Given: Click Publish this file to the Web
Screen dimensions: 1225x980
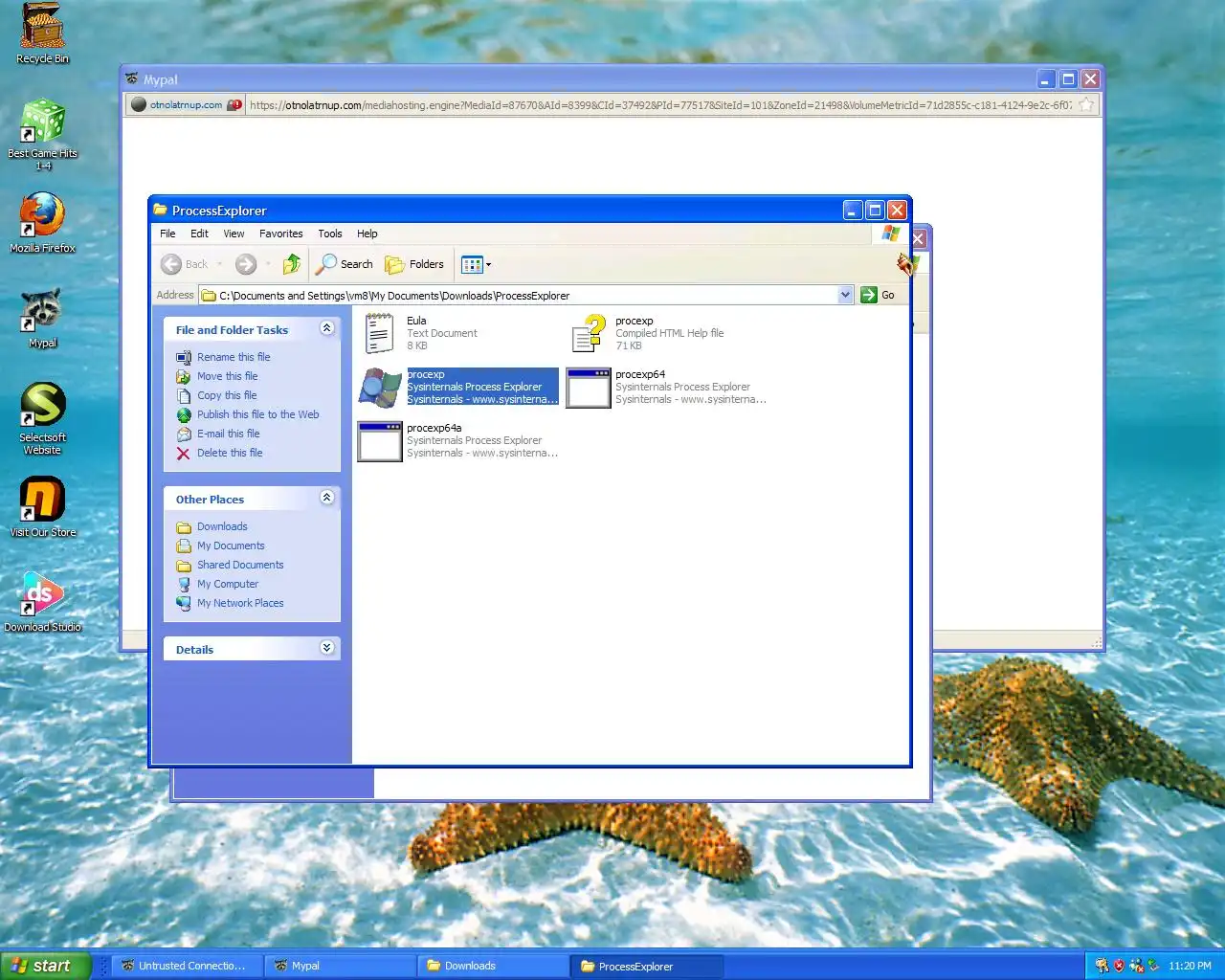Looking at the screenshot, I should point(257,414).
